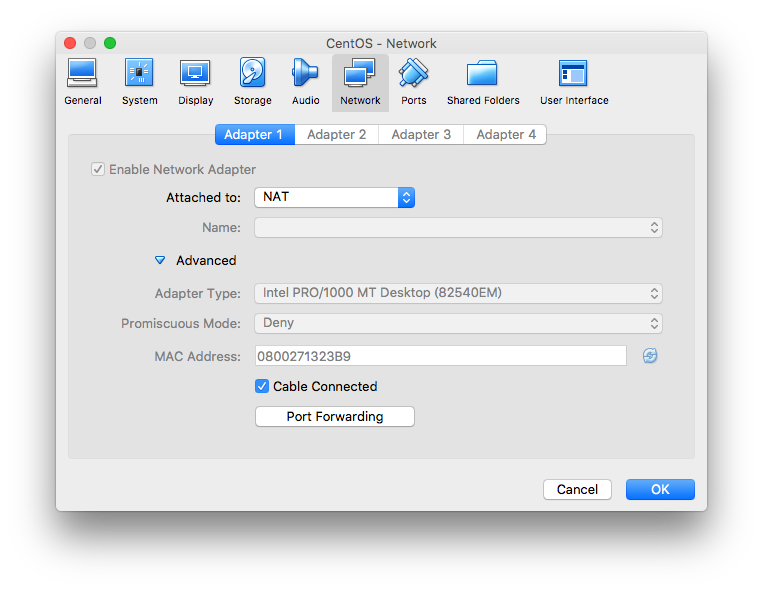Open the User Interface settings icon

click(574, 82)
